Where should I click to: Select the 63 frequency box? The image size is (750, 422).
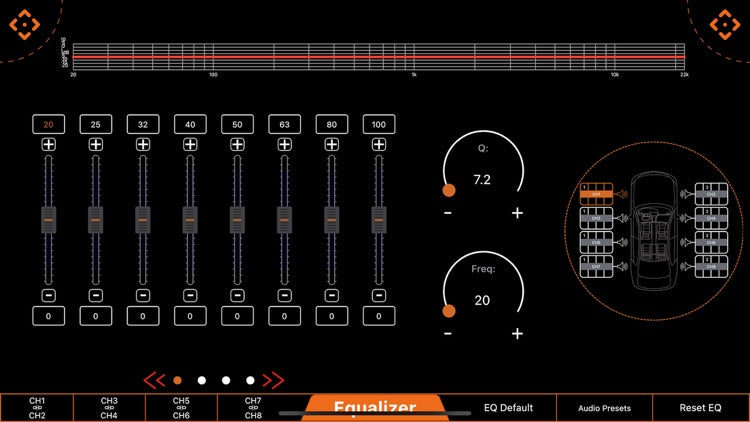(285, 124)
